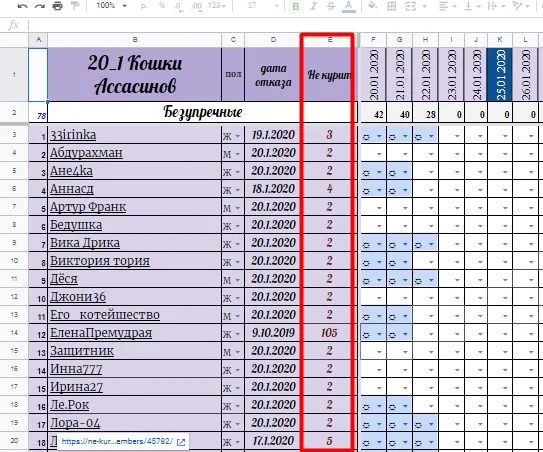
Task: Open the zoom 100% dropdown
Action: coord(112,6)
